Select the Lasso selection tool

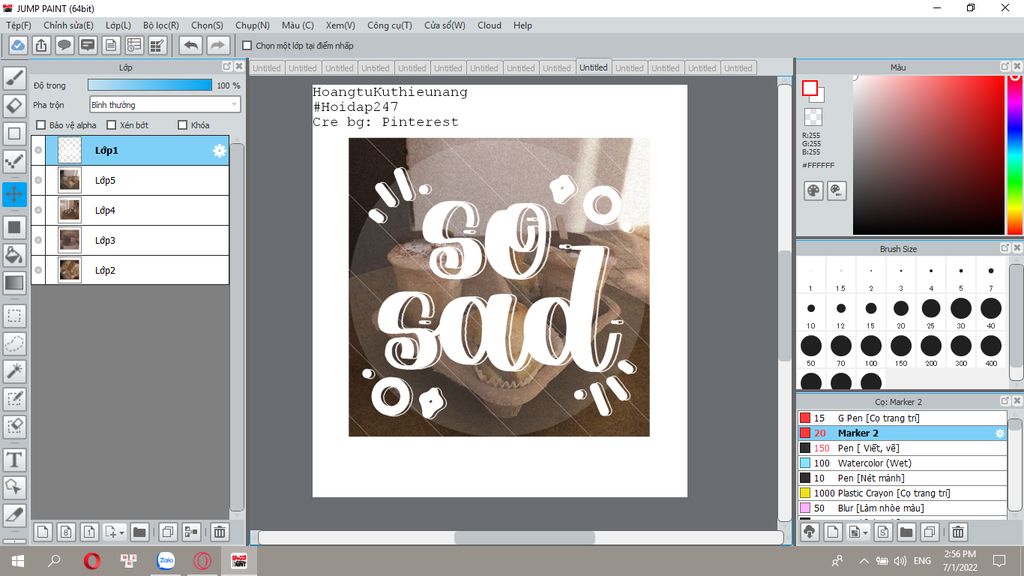pyautogui.click(x=14, y=344)
